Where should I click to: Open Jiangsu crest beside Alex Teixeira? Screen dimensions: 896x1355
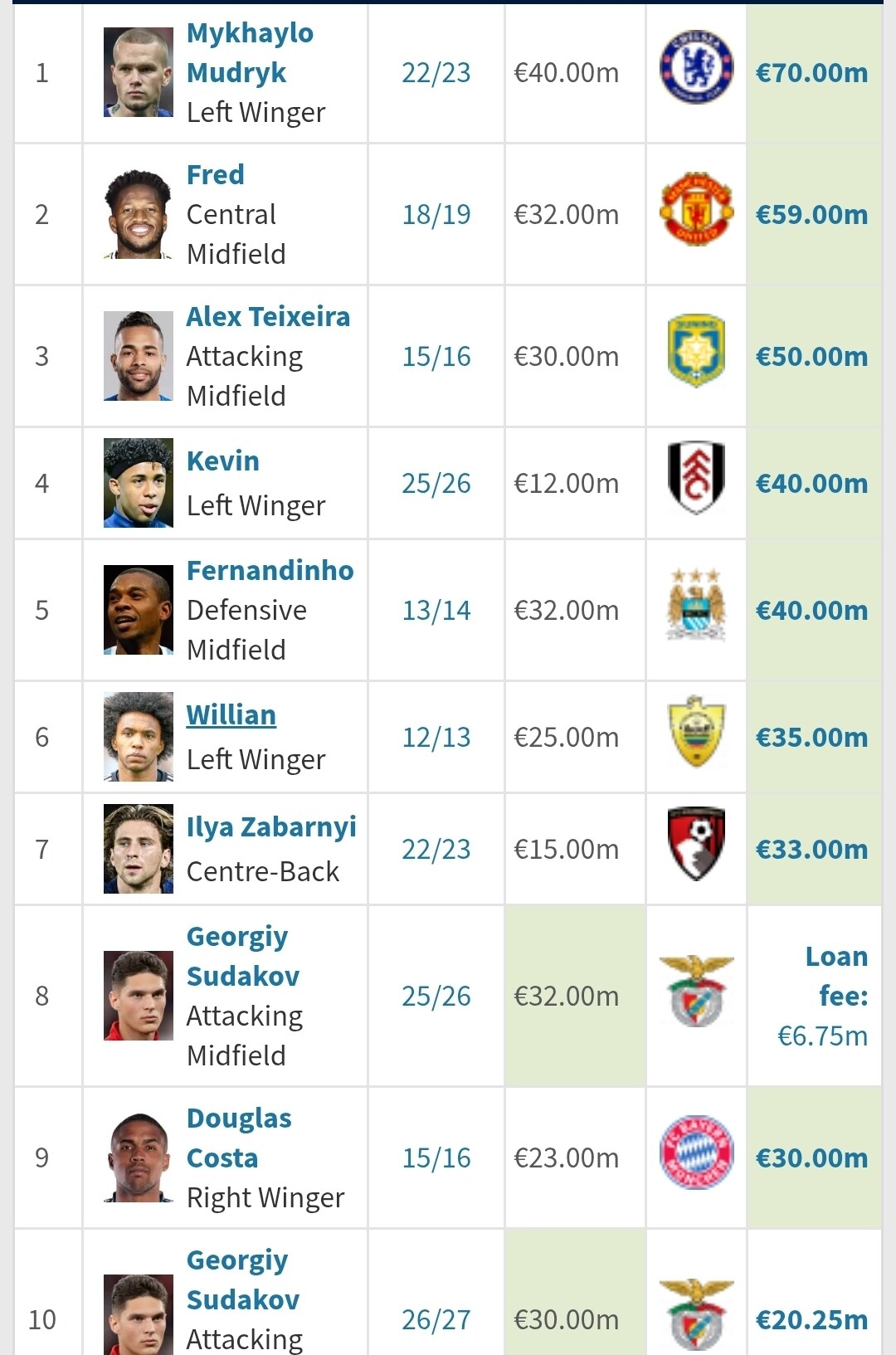tap(696, 351)
